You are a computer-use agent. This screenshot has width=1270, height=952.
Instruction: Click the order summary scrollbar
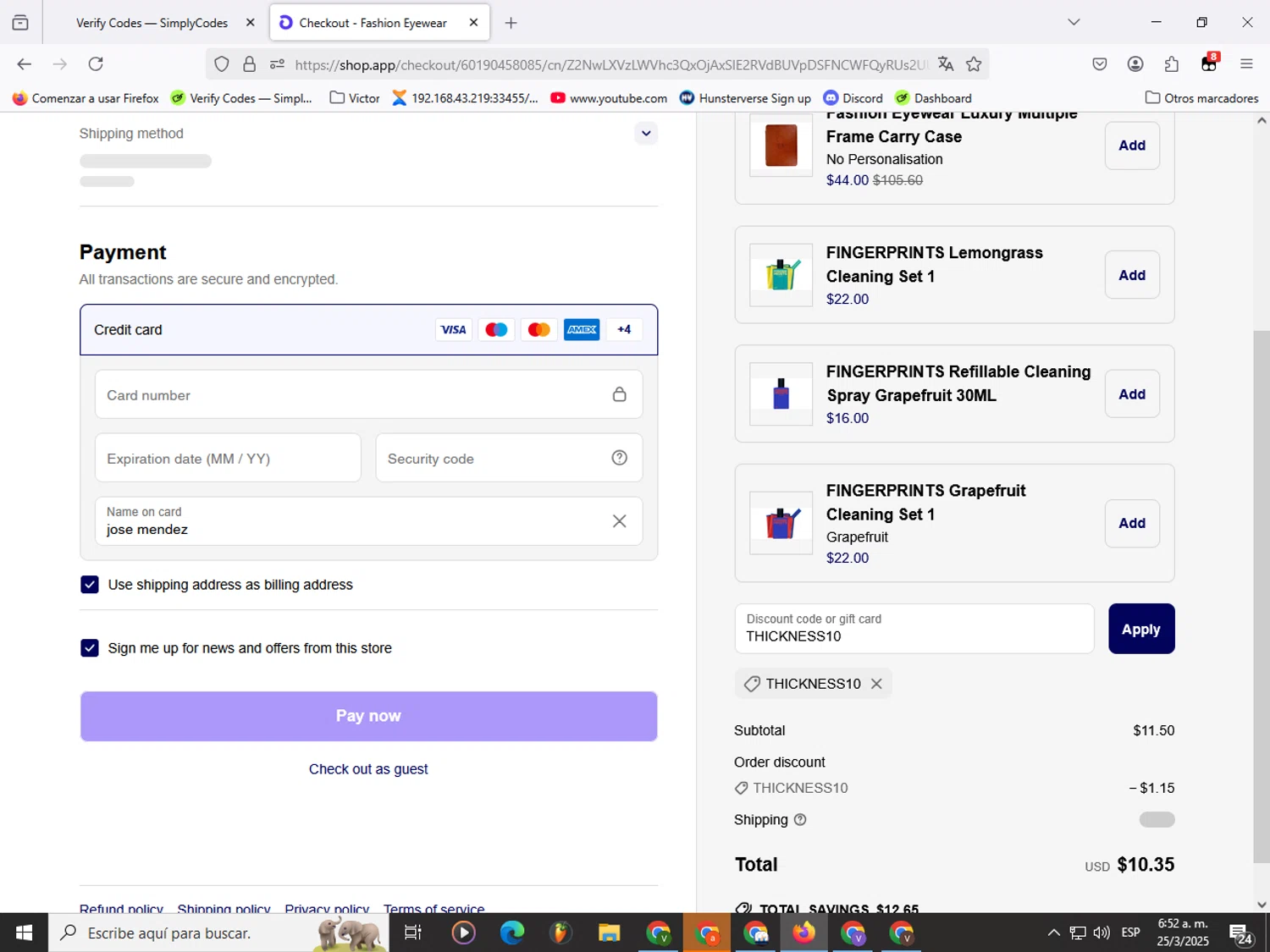click(1262, 597)
